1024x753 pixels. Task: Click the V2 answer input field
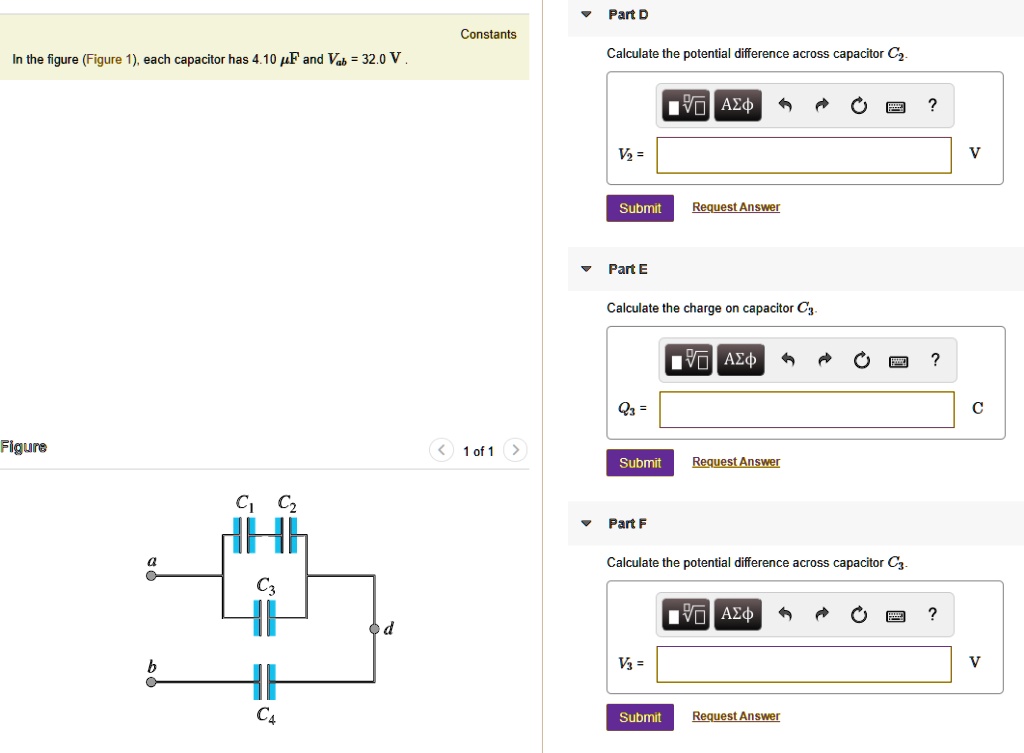pyautogui.click(x=803, y=155)
